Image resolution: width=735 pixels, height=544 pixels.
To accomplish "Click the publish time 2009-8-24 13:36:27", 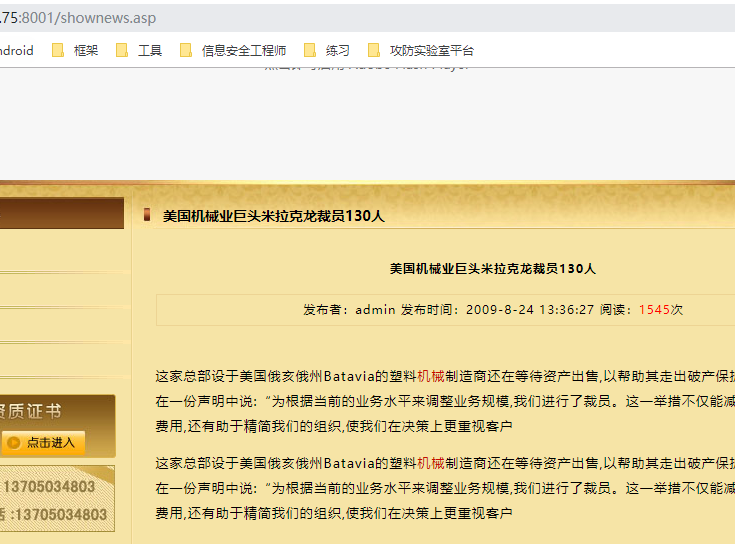I will (x=530, y=310).
